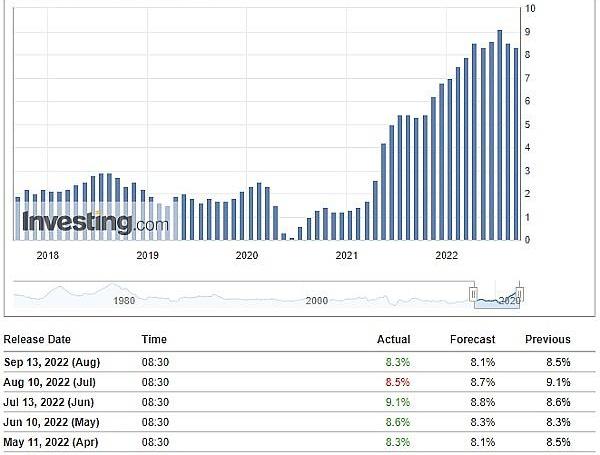Select the highlighted range in navigator
This screenshot has width=600, height=455.
pyautogui.click(x=497, y=300)
